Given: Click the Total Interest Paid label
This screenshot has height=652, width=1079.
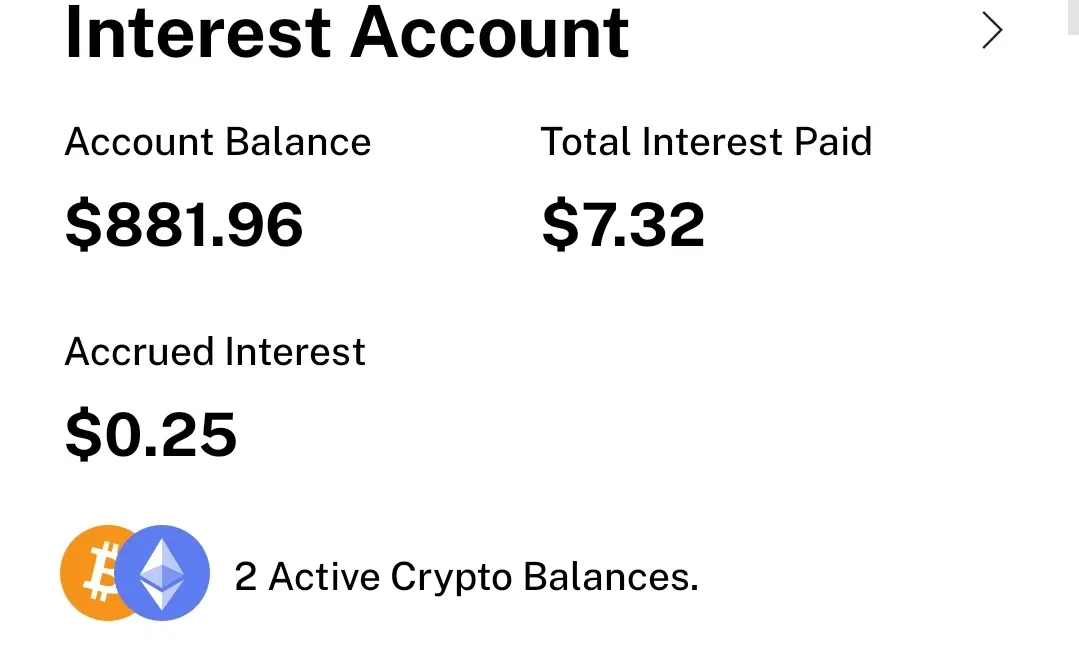Looking at the screenshot, I should 706,142.
